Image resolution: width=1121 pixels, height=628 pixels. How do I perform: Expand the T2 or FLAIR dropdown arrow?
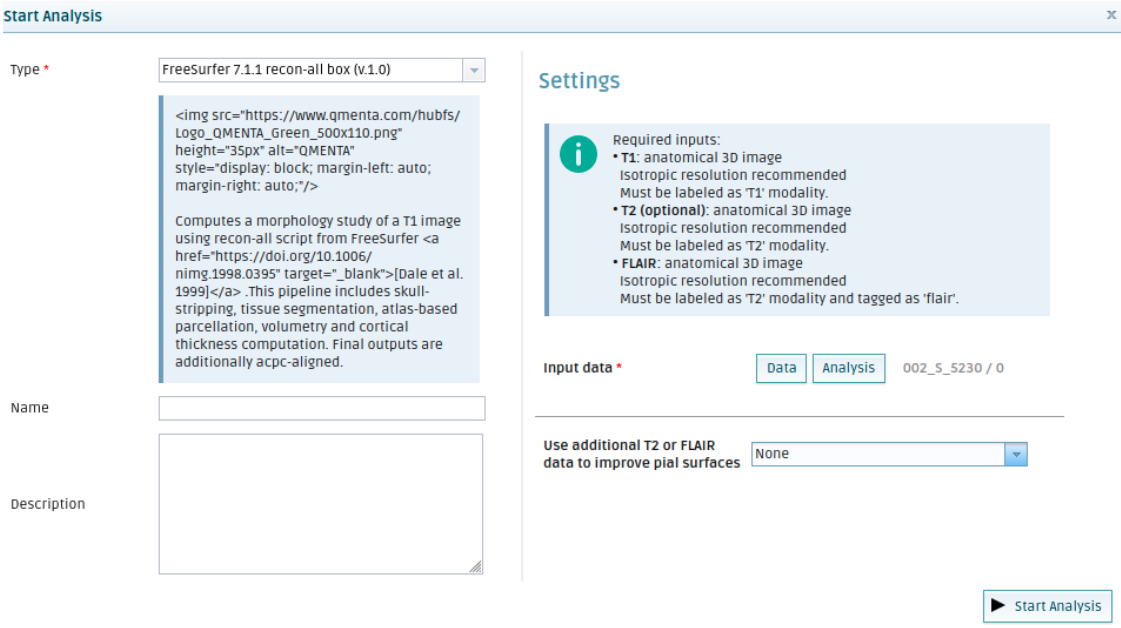pyautogui.click(x=1016, y=454)
